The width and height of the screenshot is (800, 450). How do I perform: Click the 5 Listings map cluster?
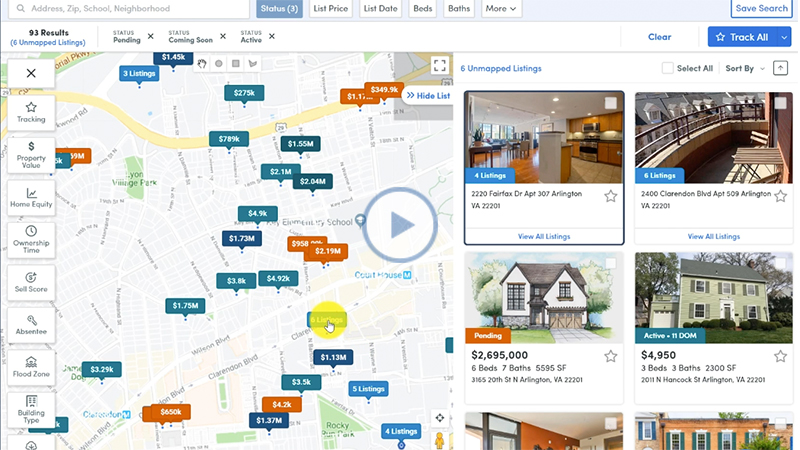(368, 389)
